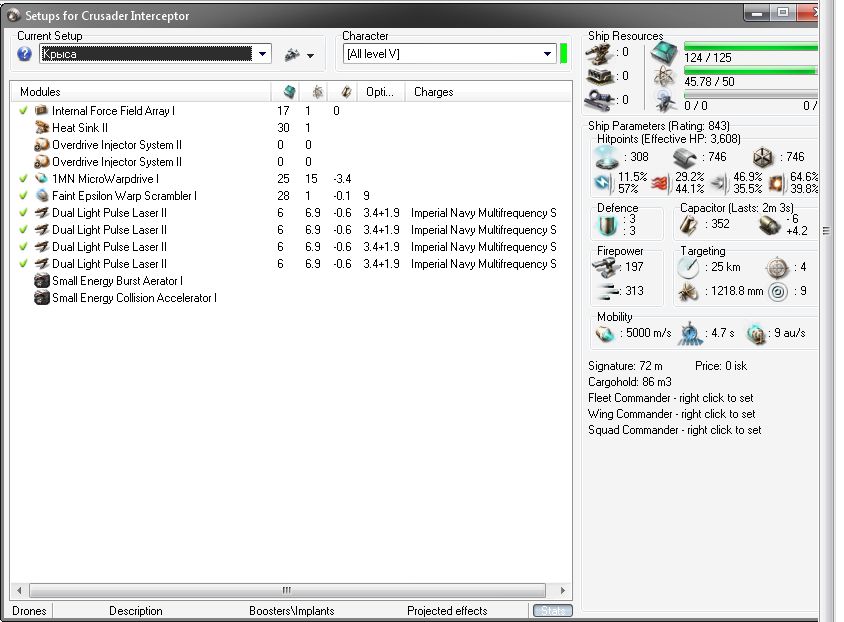The height and width of the screenshot is (622, 844).
Task: Open the Boosters\Implants tab
Action: click(292, 611)
